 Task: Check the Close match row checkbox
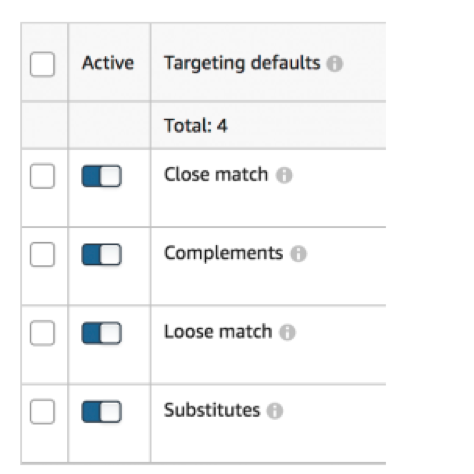tap(42, 176)
